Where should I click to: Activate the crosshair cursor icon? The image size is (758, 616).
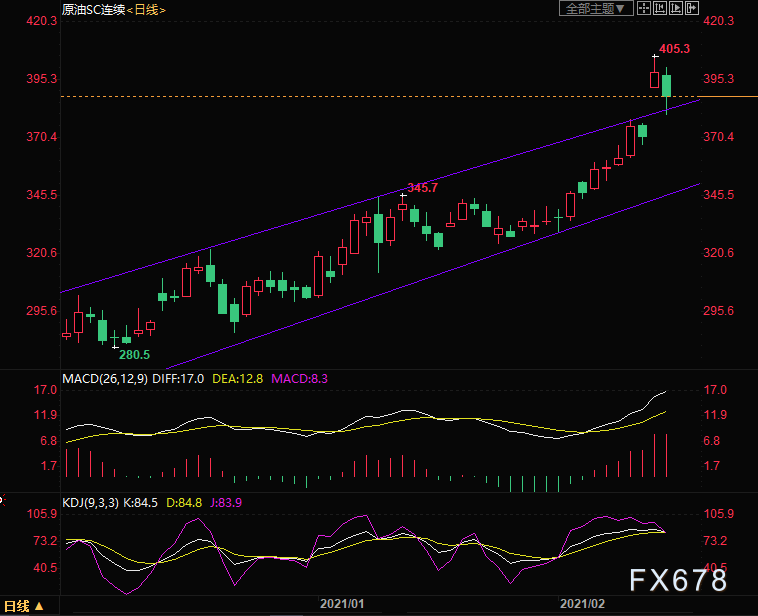tap(644, 8)
